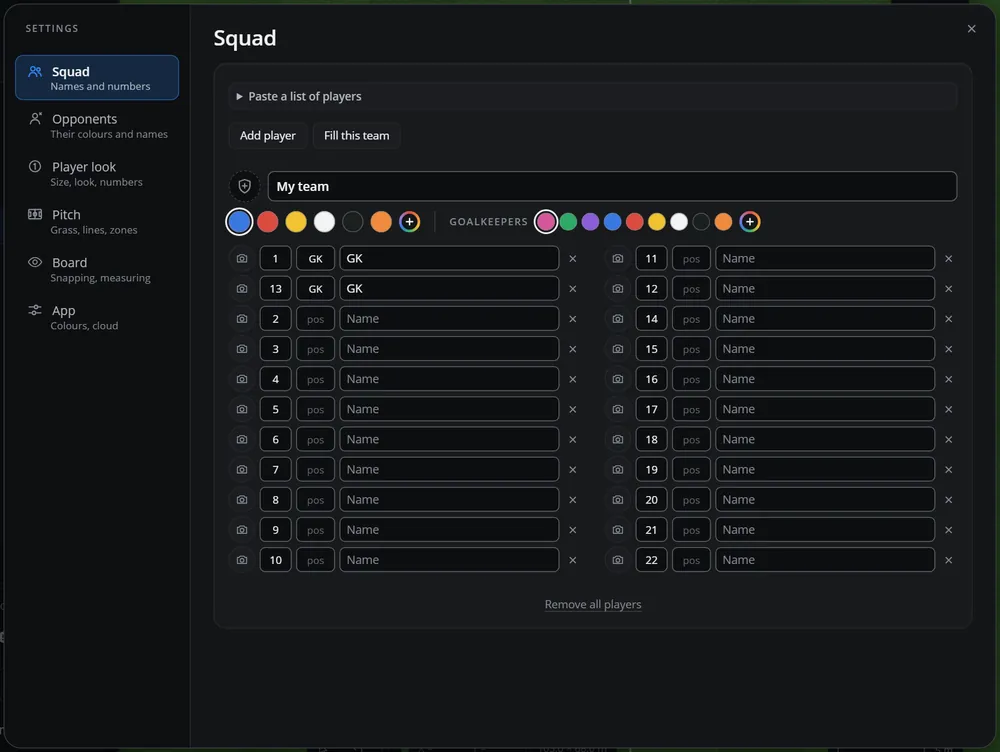Select the yellow team colour swatch

pos(296,222)
